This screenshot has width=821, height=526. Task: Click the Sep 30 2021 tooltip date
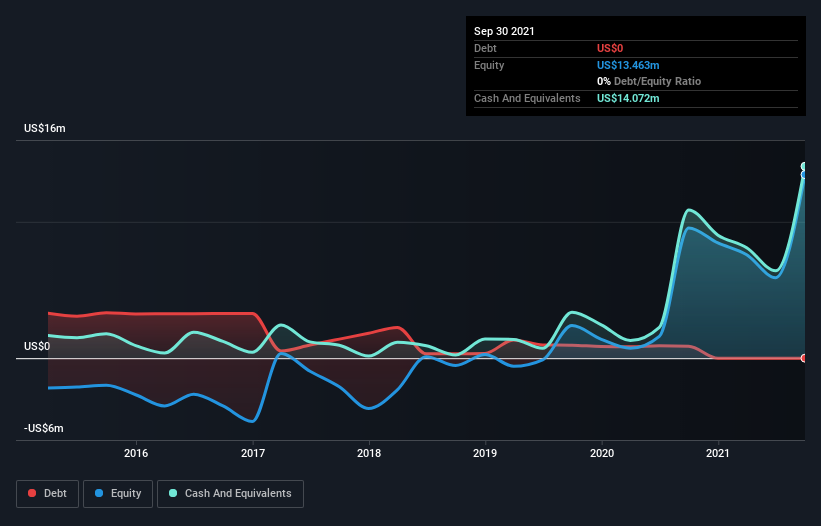[x=504, y=31]
